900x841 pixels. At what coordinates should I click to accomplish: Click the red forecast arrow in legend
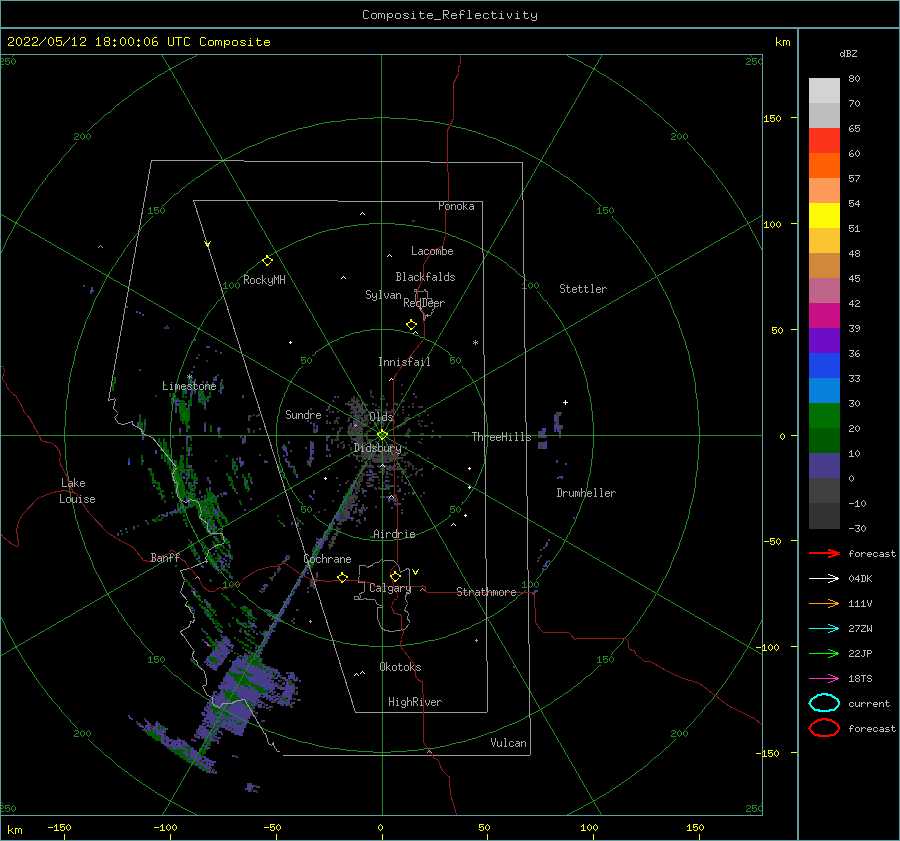824,553
